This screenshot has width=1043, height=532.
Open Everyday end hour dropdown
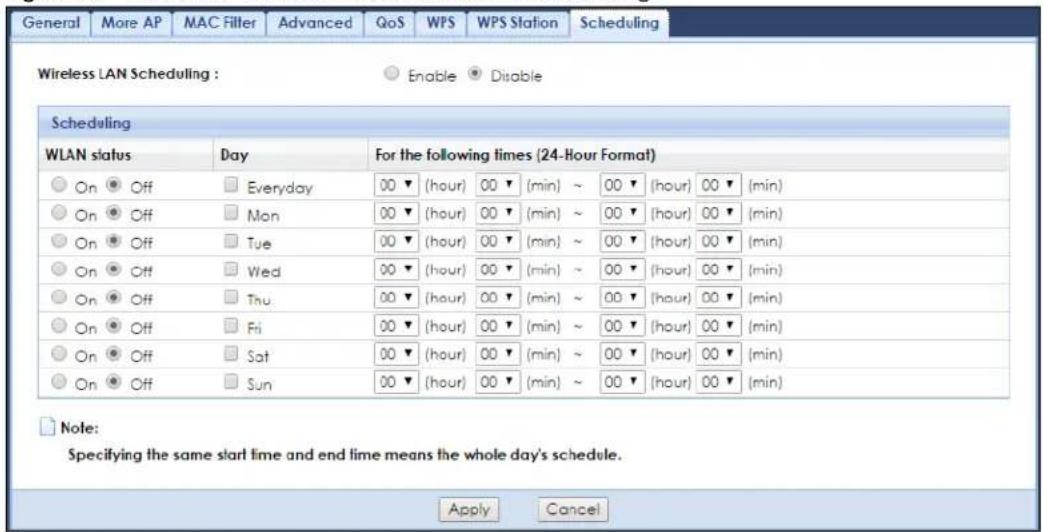tap(622, 186)
